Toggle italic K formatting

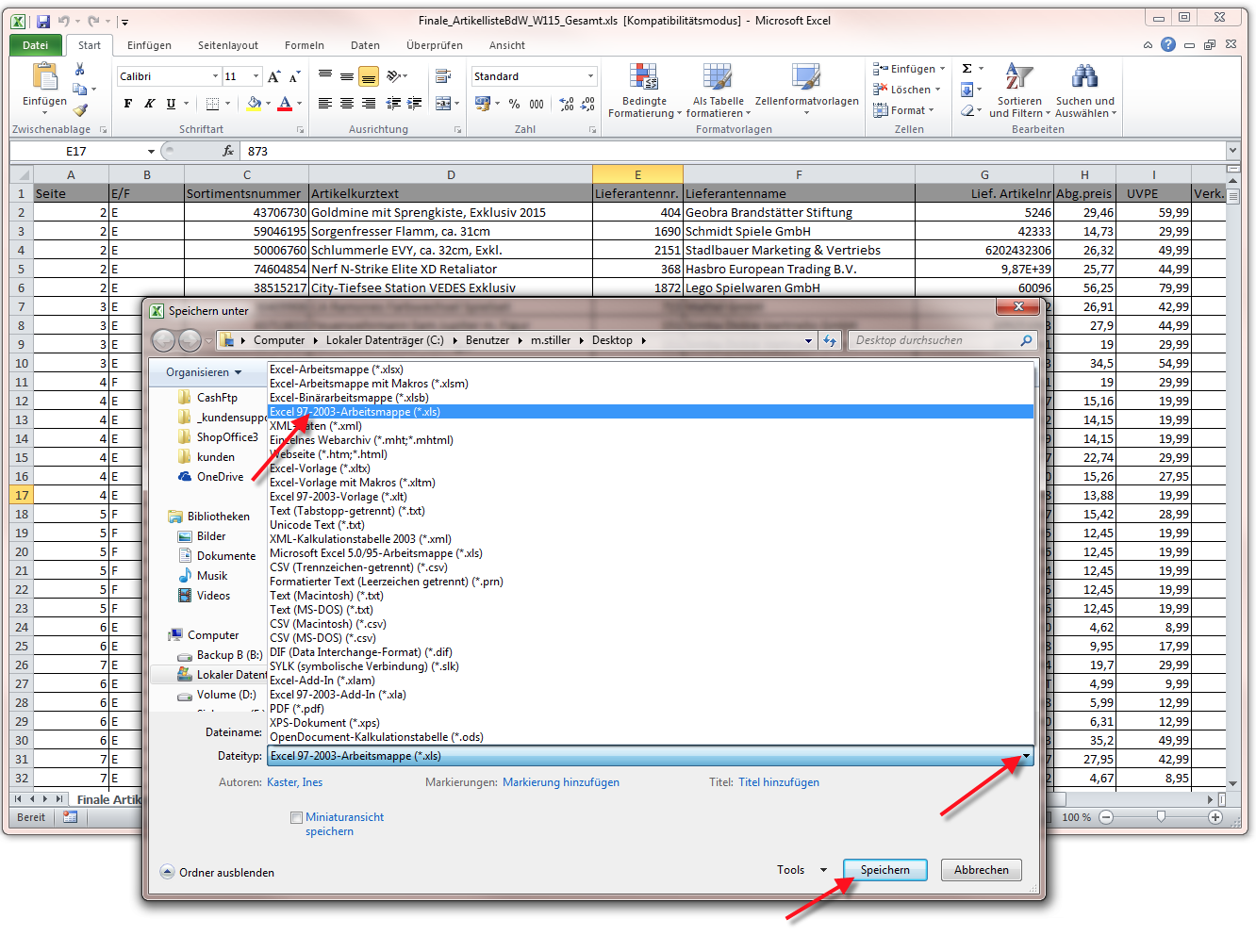point(149,104)
